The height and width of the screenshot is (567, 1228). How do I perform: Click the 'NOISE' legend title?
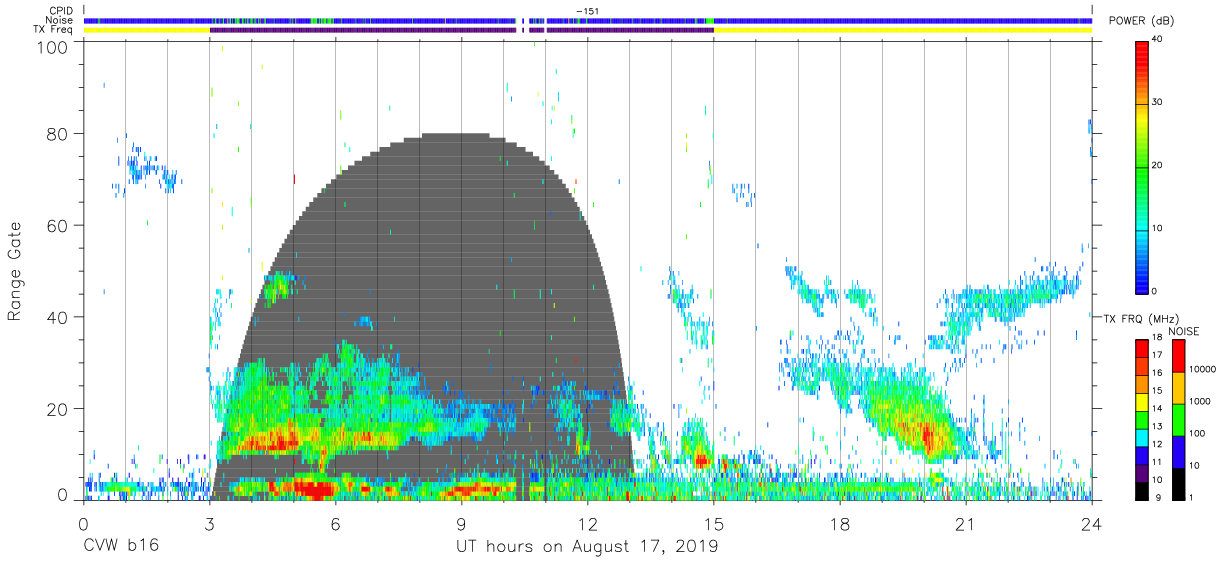(x=1186, y=331)
